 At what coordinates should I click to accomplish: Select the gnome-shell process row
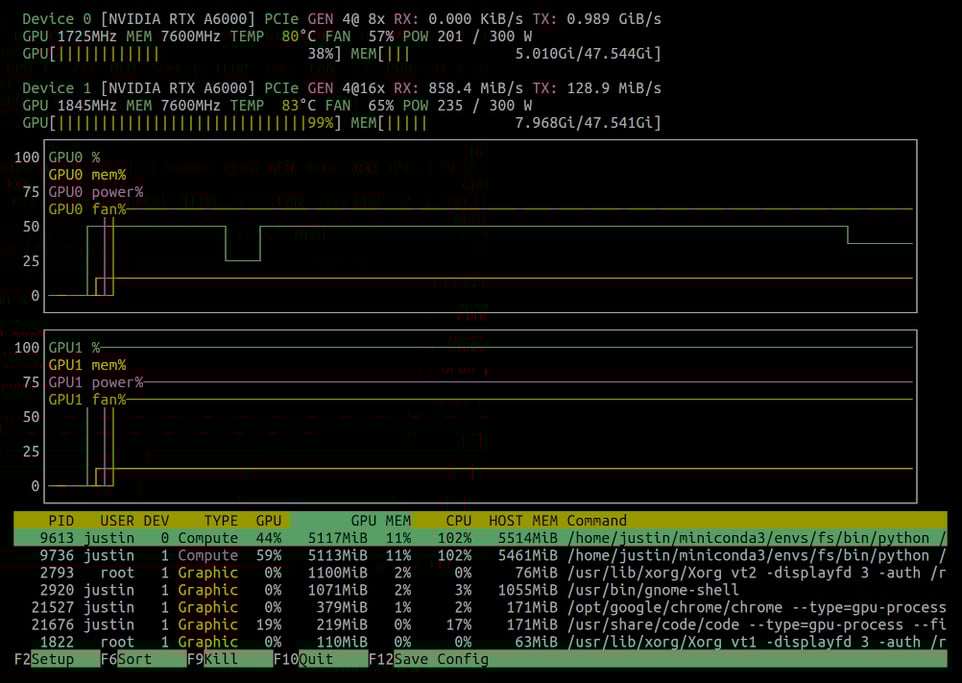tap(300, 590)
